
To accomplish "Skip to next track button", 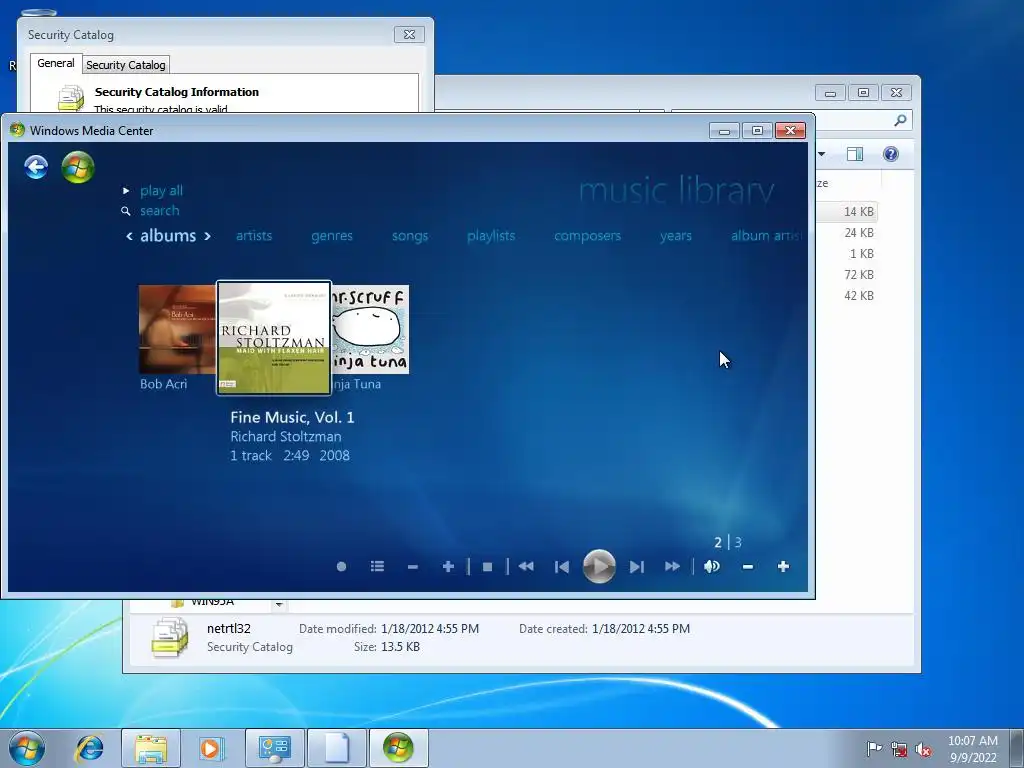I will 637,567.
